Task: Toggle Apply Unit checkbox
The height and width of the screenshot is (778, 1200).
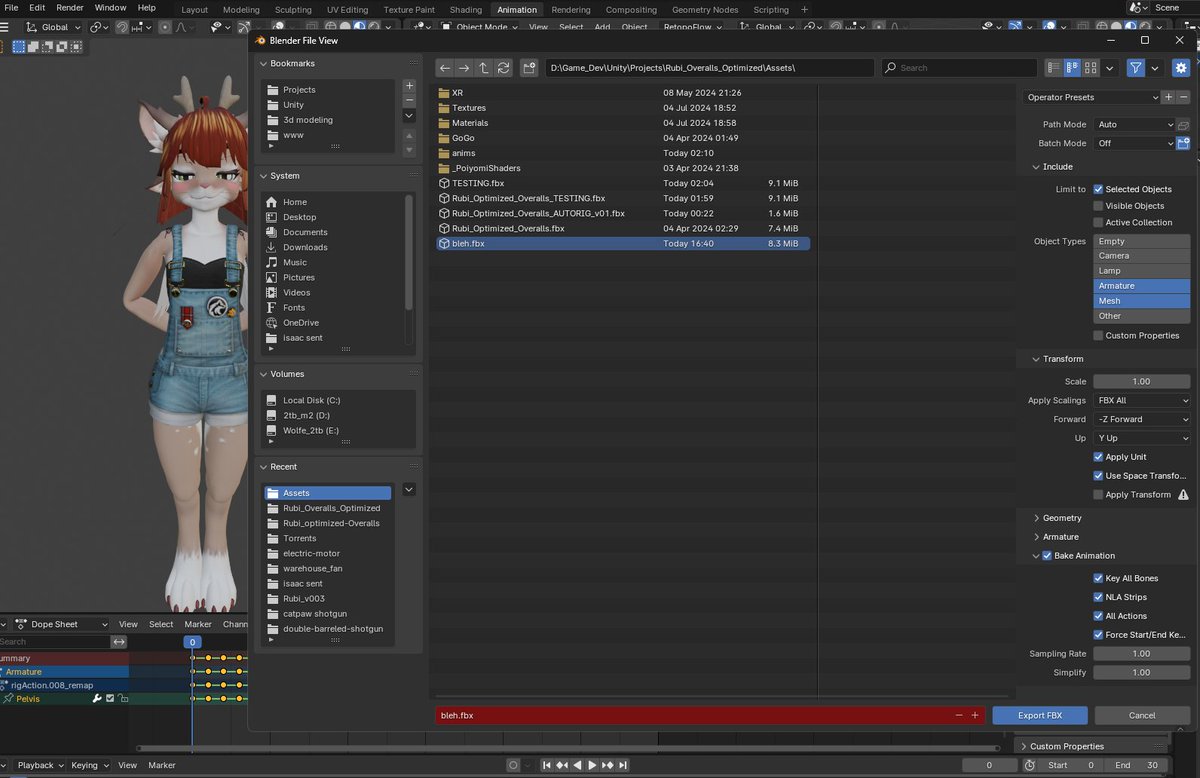Action: click(x=1098, y=457)
